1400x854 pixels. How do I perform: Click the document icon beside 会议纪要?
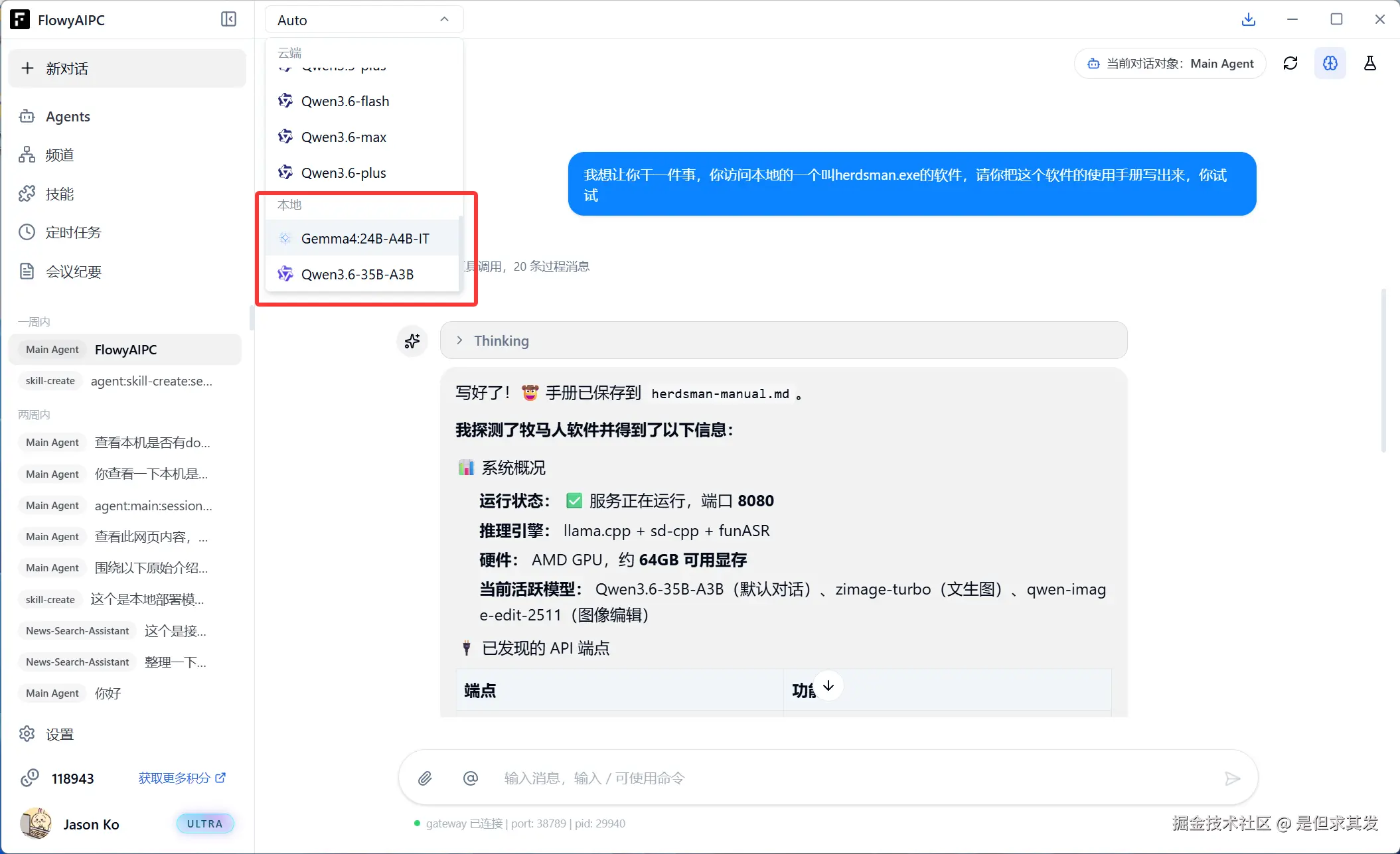(x=27, y=271)
